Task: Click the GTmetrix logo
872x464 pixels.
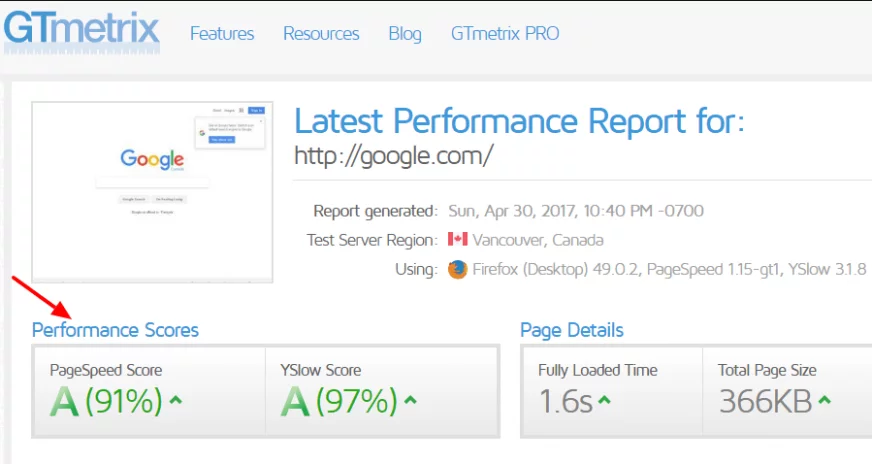Action: 82,32
